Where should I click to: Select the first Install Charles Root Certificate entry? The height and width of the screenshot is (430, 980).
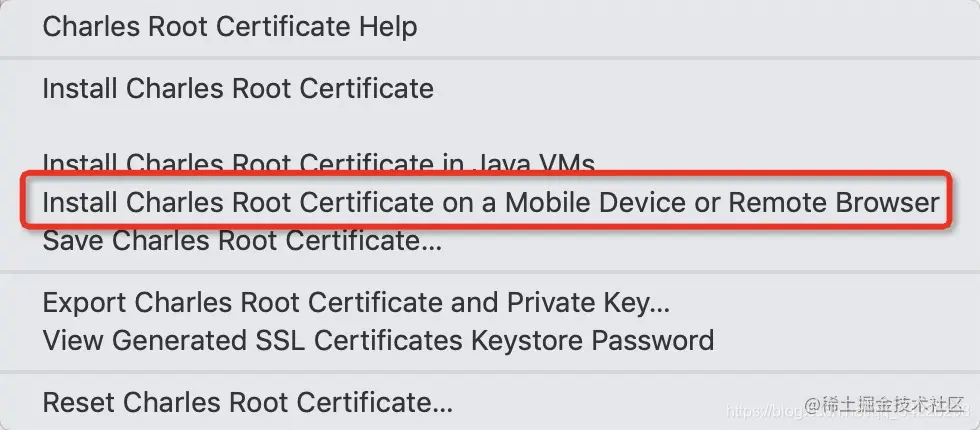pos(238,88)
